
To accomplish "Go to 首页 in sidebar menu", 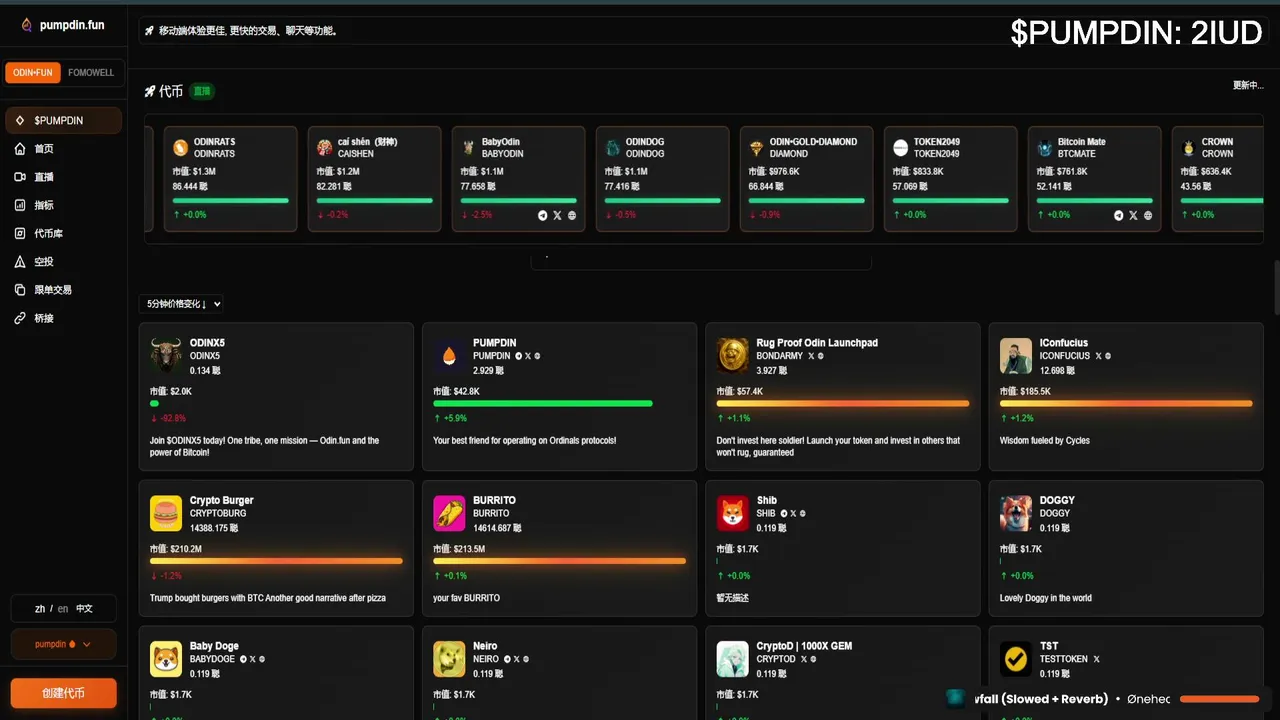I will [x=63, y=149].
